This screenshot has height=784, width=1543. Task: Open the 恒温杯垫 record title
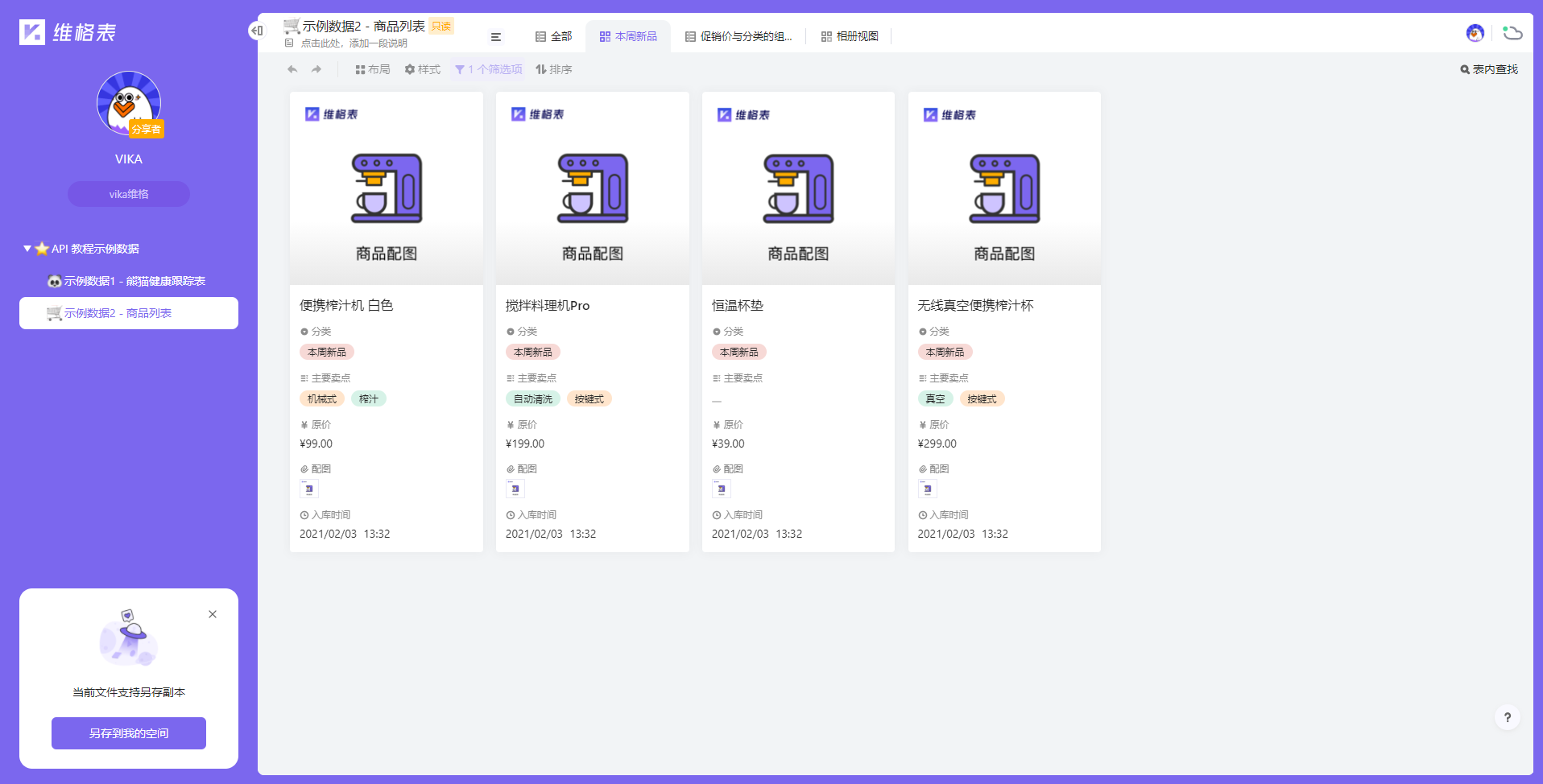click(x=738, y=305)
